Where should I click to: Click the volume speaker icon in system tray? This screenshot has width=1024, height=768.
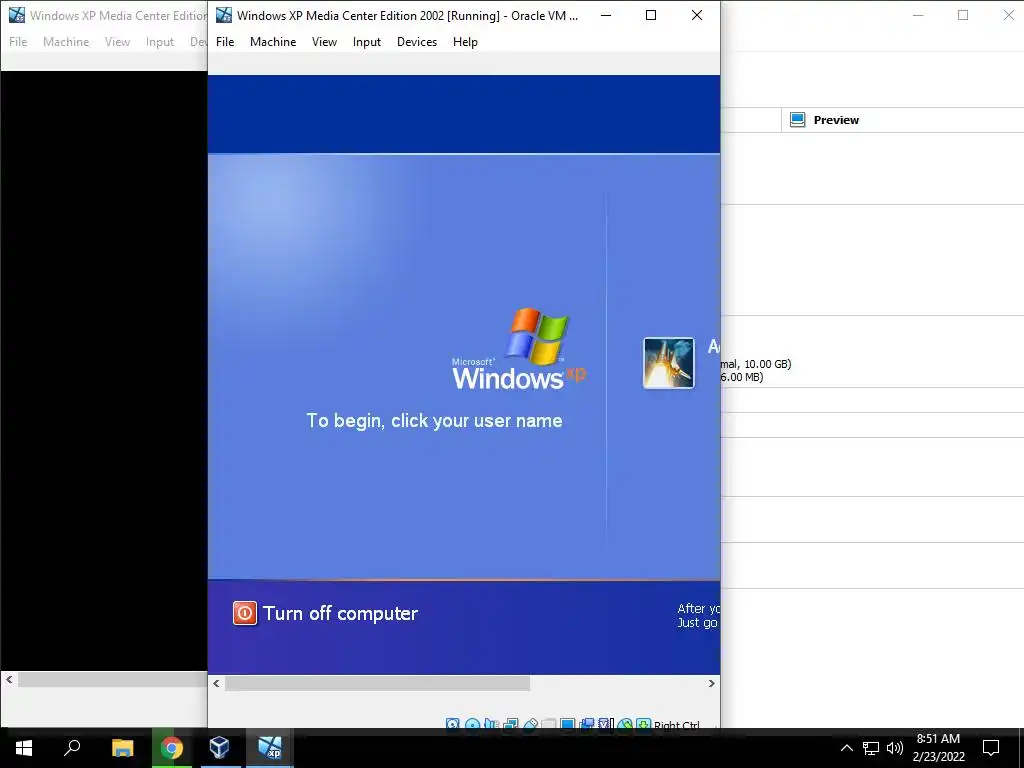895,748
